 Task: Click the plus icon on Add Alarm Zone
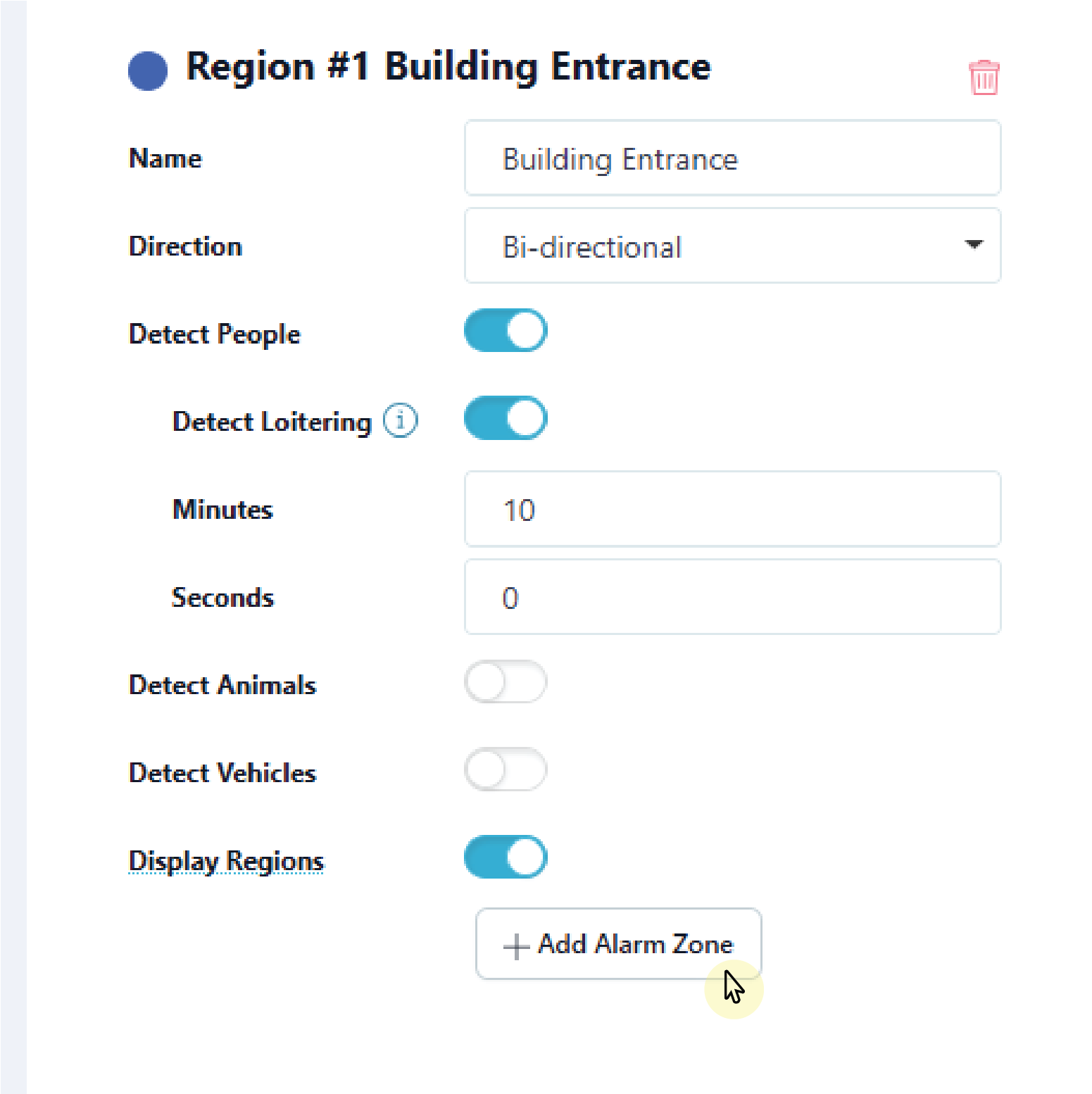point(515,945)
